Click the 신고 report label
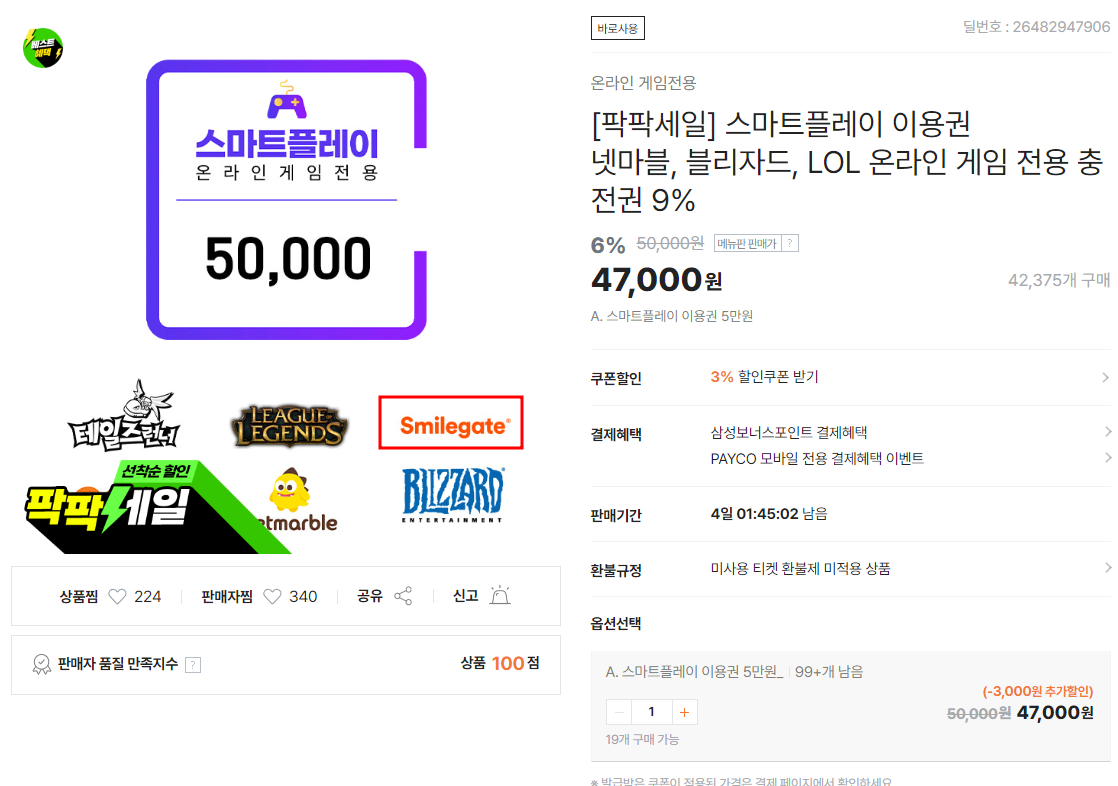 point(466,596)
